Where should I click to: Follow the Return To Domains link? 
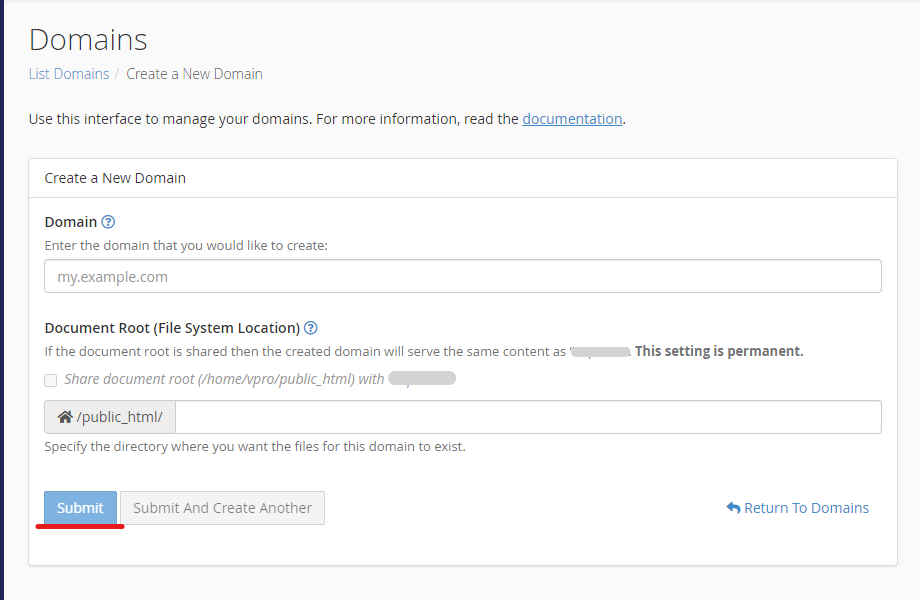pos(806,508)
